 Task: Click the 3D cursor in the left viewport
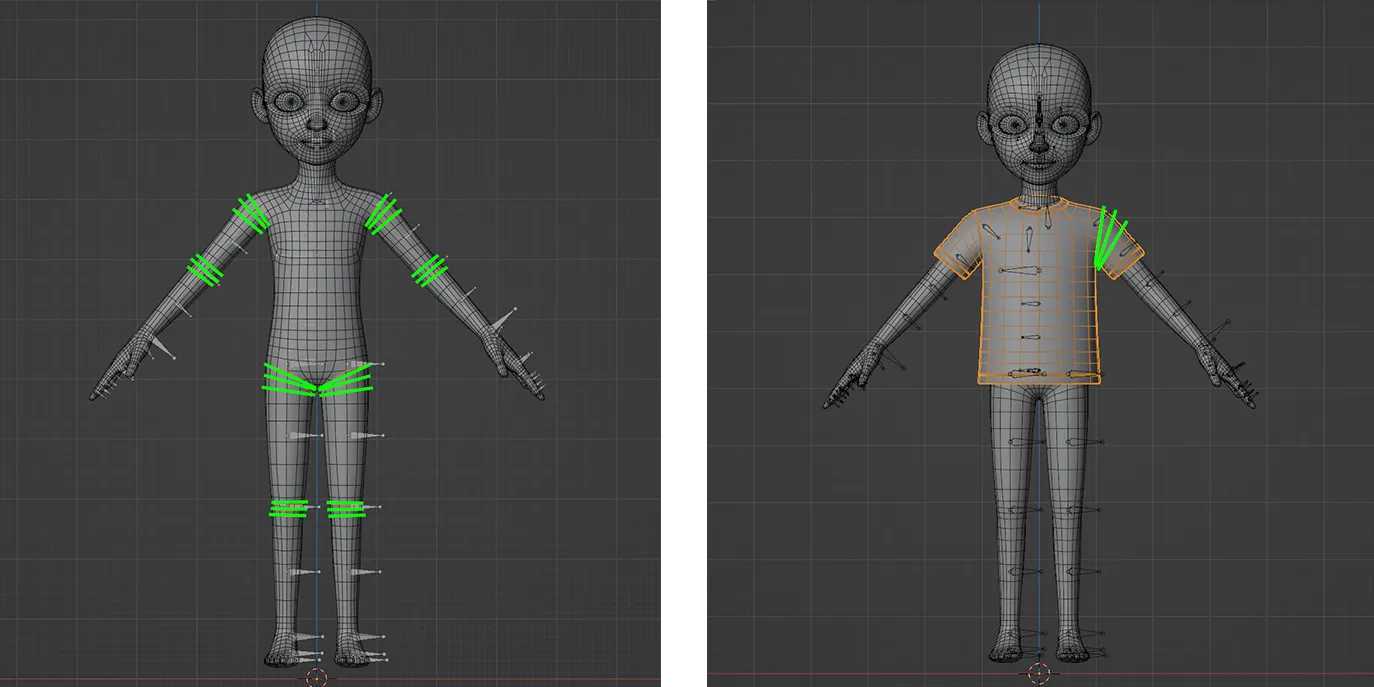[x=317, y=677]
